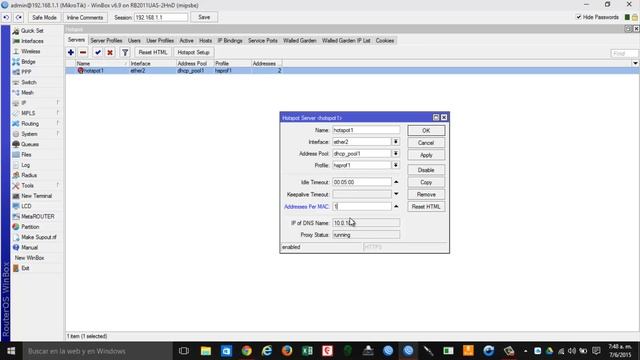
Task: Click the blue plus add icon
Action: coord(71,52)
